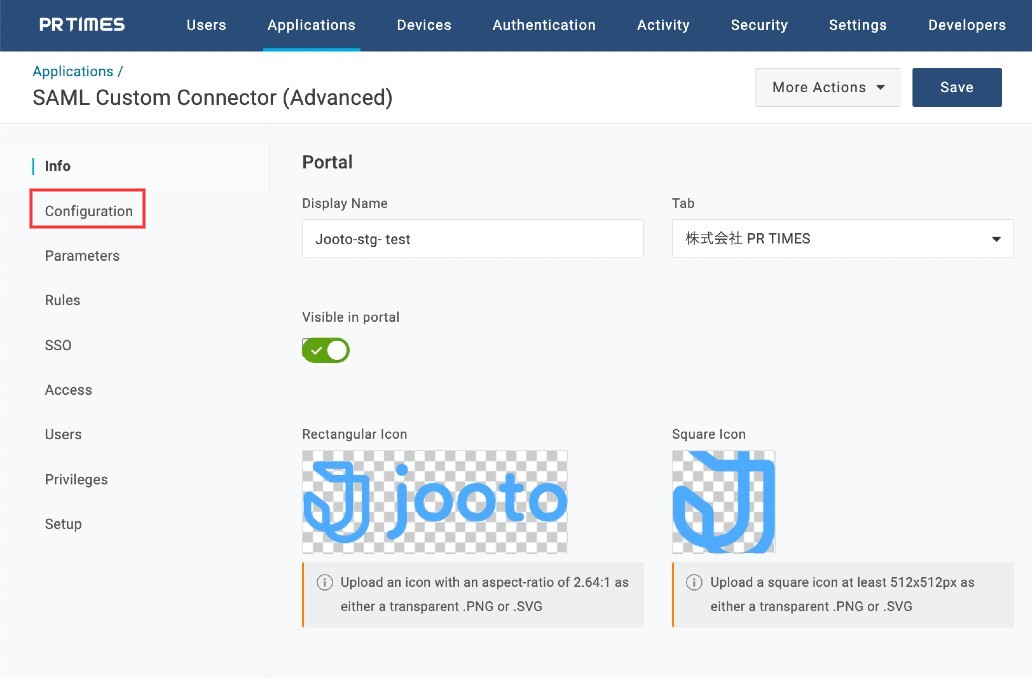The width and height of the screenshot is (1032, 679).
Task: Click the PR TIMES logo
Action: click(82, 25)
